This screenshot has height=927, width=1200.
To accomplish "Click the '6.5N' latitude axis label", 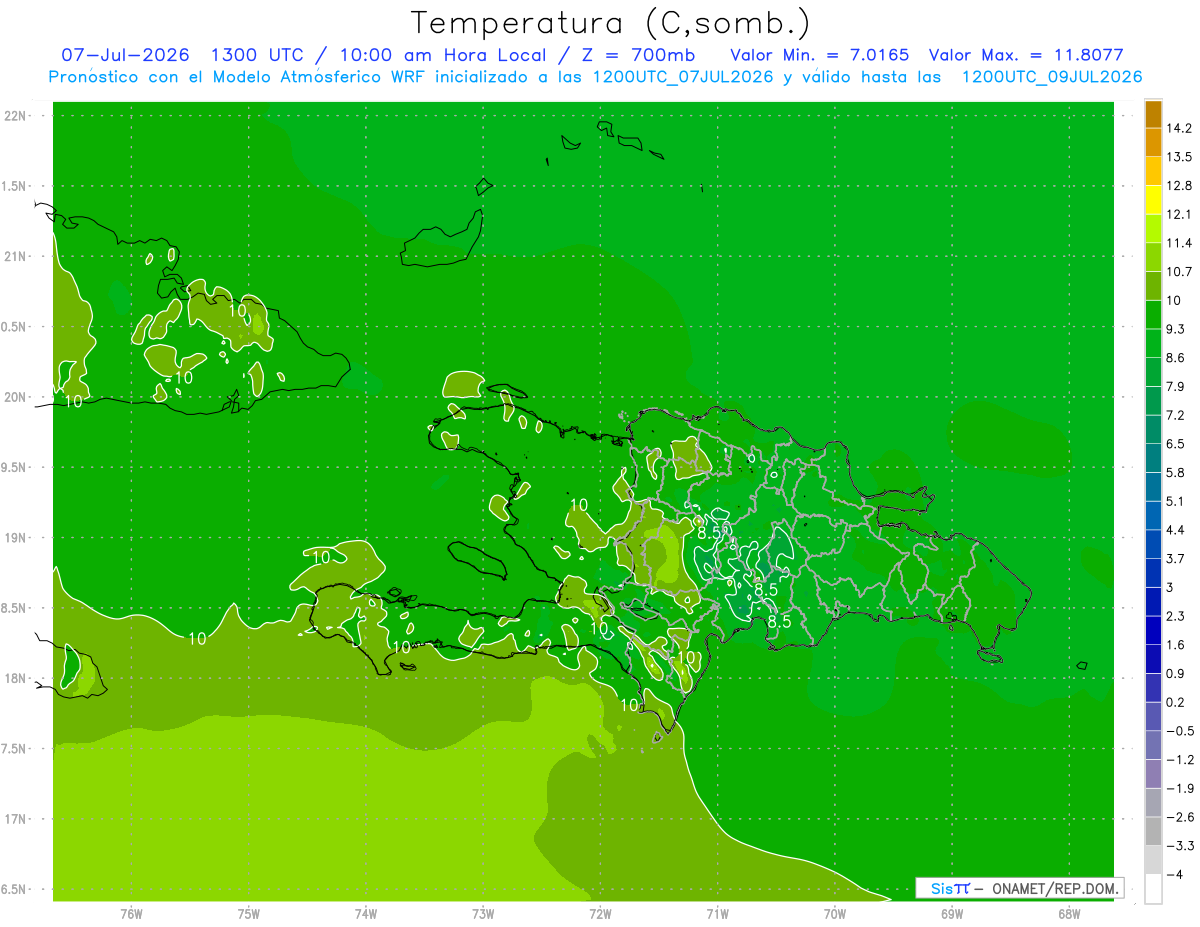I will click(x=15, y=890).
